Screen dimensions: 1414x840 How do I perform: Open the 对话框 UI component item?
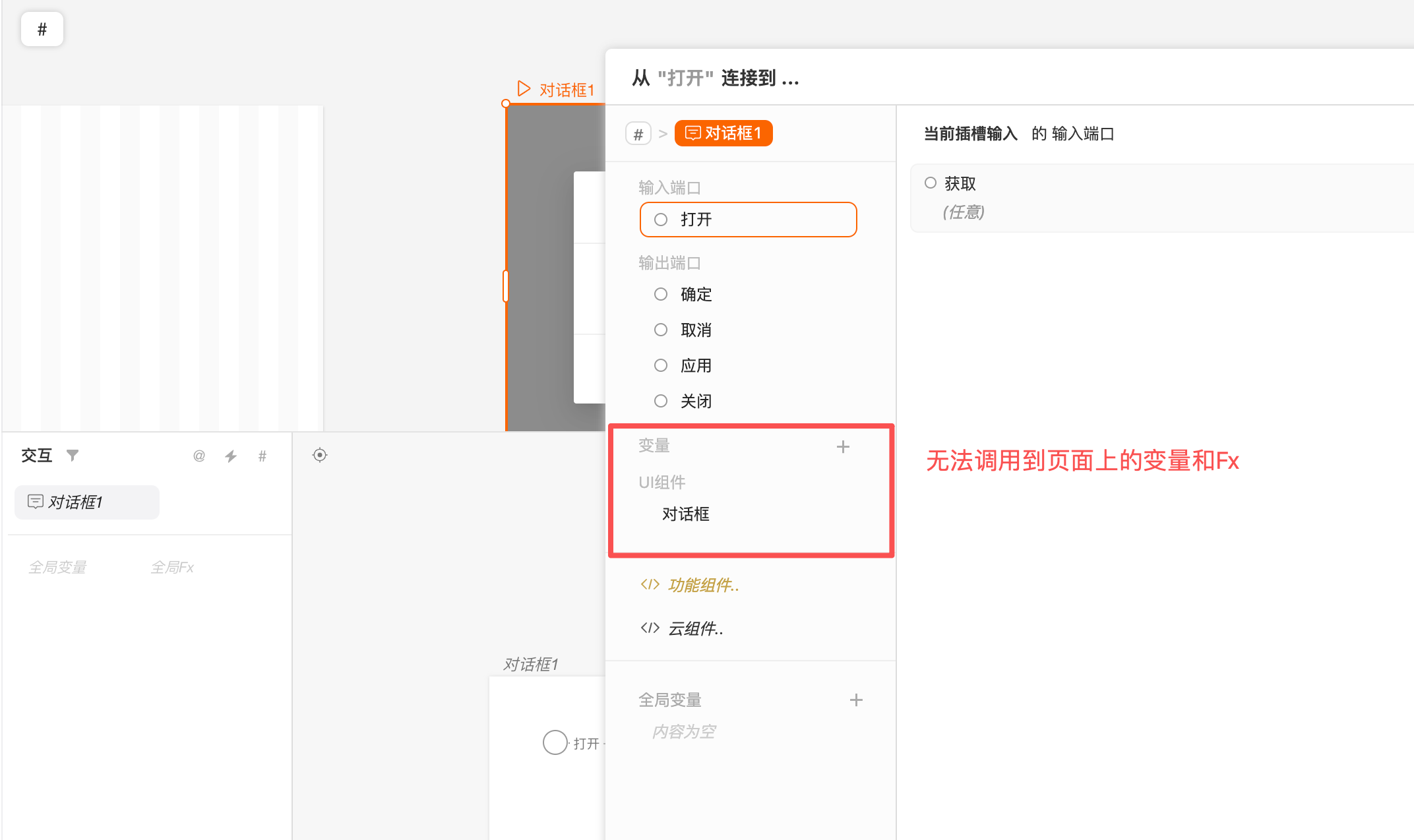pos(686,514)
